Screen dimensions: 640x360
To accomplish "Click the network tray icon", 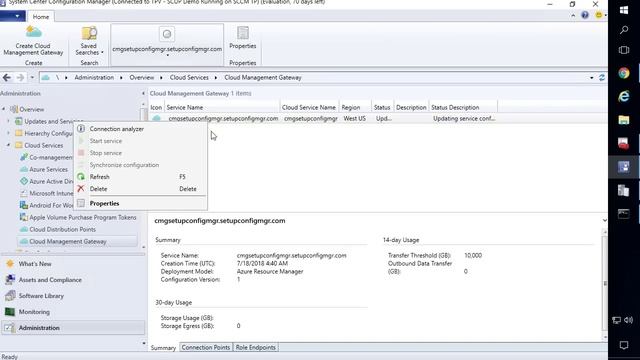I will point(616,320).
